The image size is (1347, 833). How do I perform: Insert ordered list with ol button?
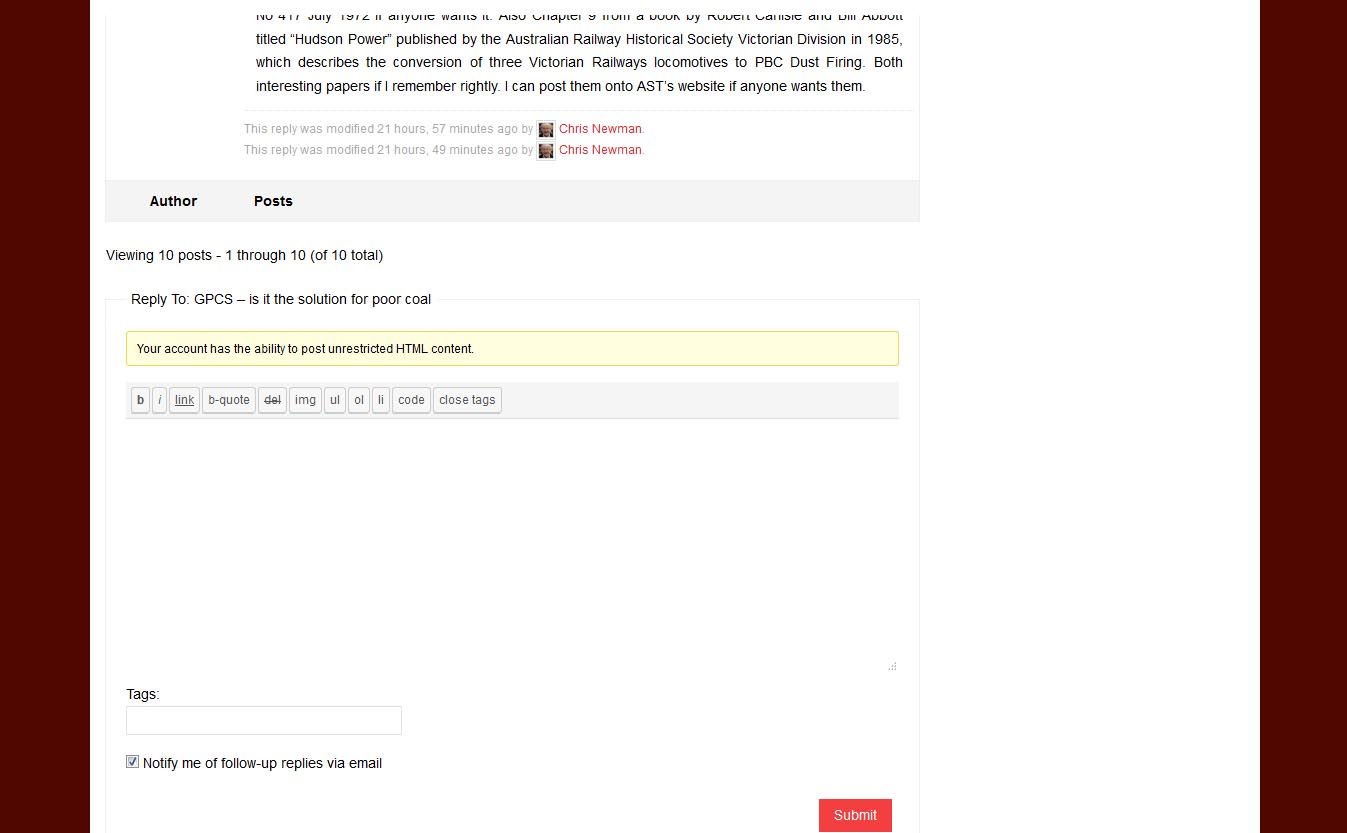coord(359,400)
